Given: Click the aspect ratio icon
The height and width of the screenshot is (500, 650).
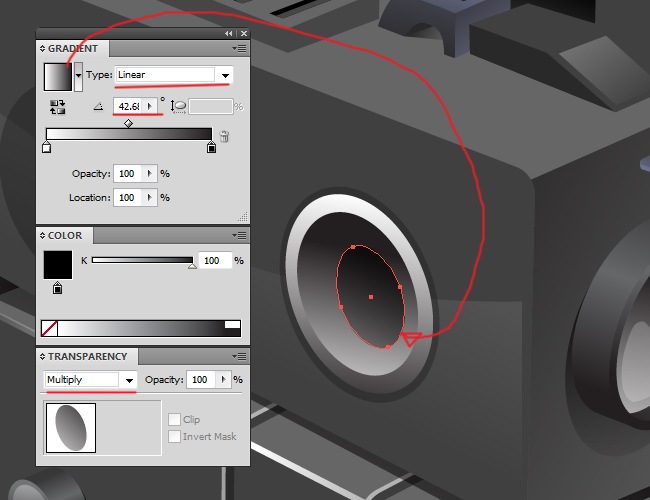Looking at the screenshot, I should (178, 107).
